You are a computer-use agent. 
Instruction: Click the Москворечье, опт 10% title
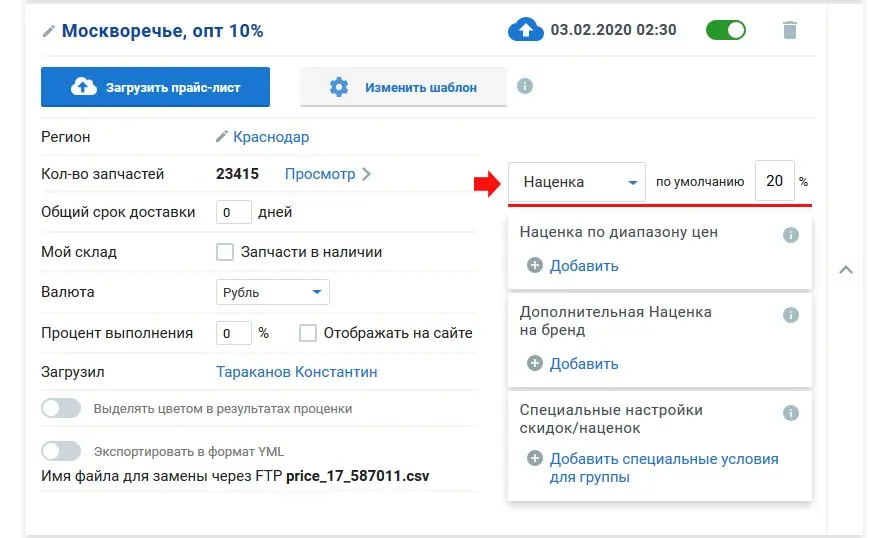[162, 31]
